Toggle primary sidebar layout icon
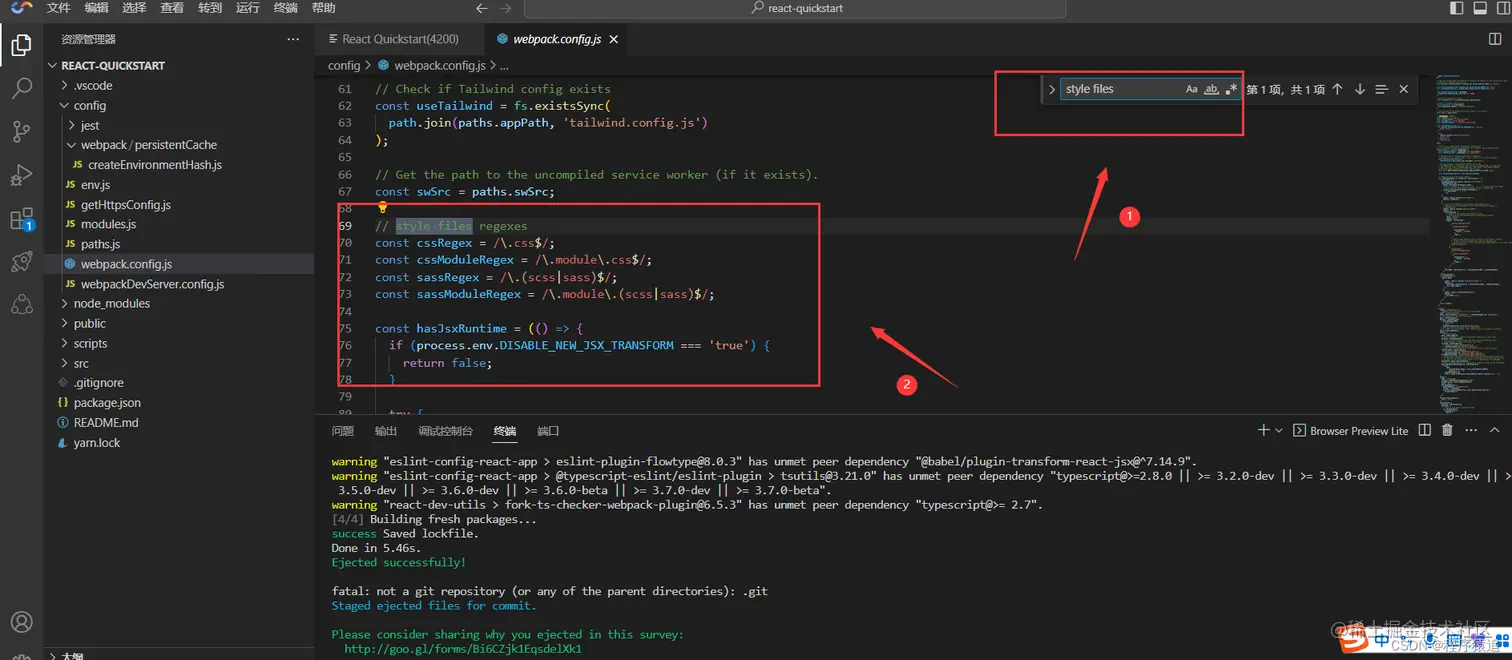This screenshot has width=1512, height=660. pos(1457,8)
